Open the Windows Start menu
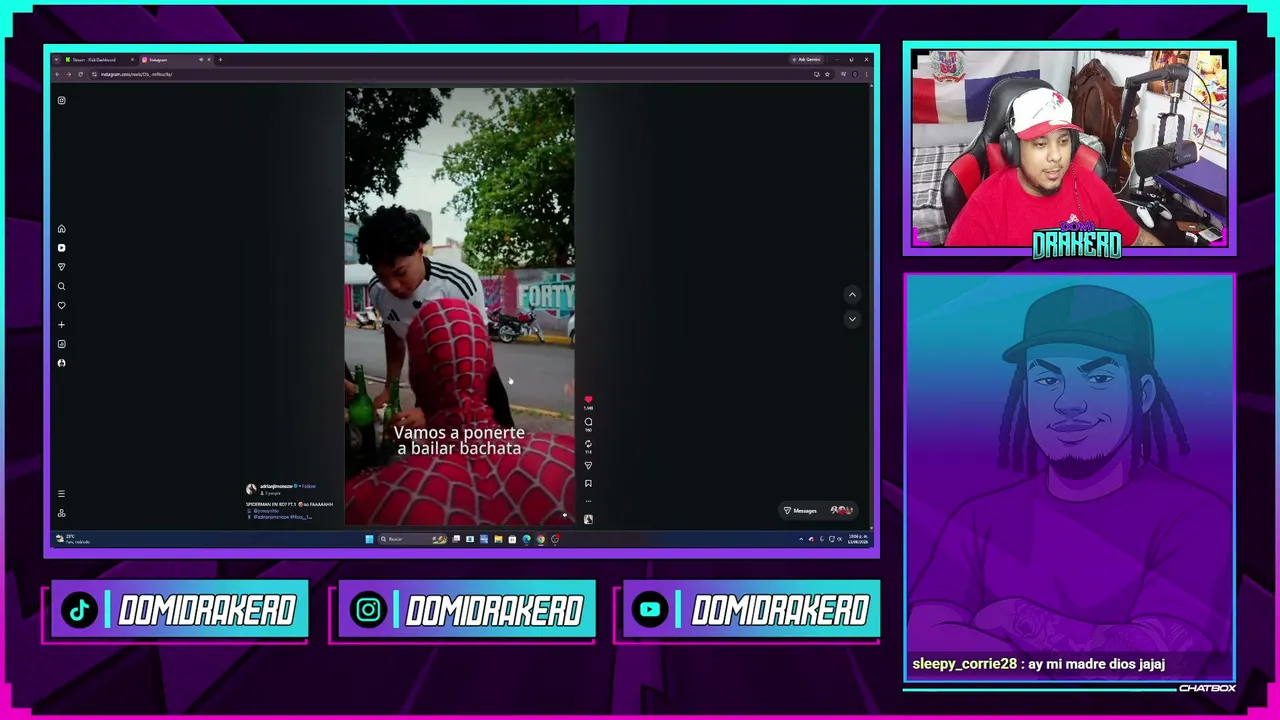 pos(369,539)
